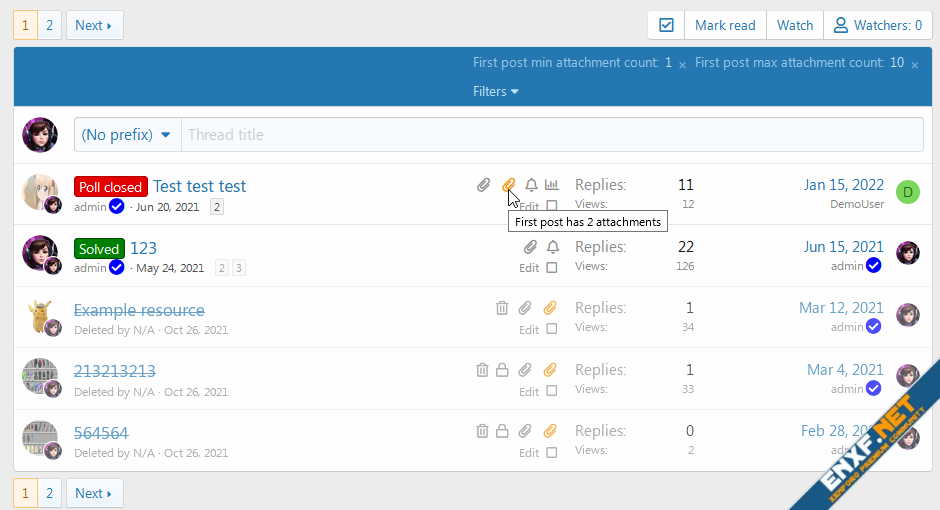This screenshot has height=510, width=940.
Task: Click Next in the bottom pagination
Action: click(x=94, y=493)
